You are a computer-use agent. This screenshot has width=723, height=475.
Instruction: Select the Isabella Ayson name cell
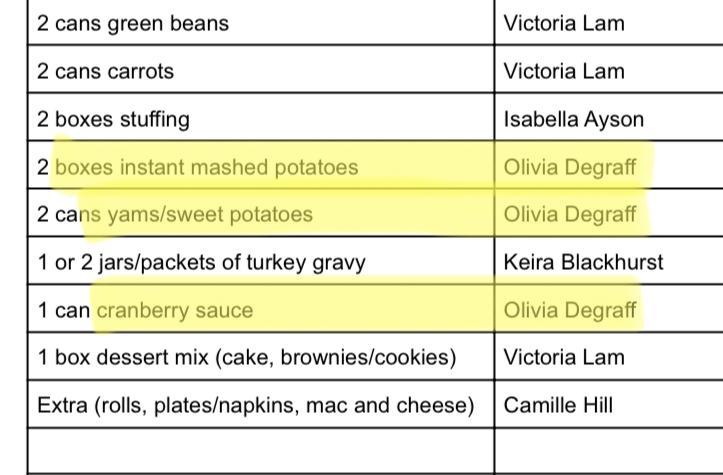click(573, 119)
